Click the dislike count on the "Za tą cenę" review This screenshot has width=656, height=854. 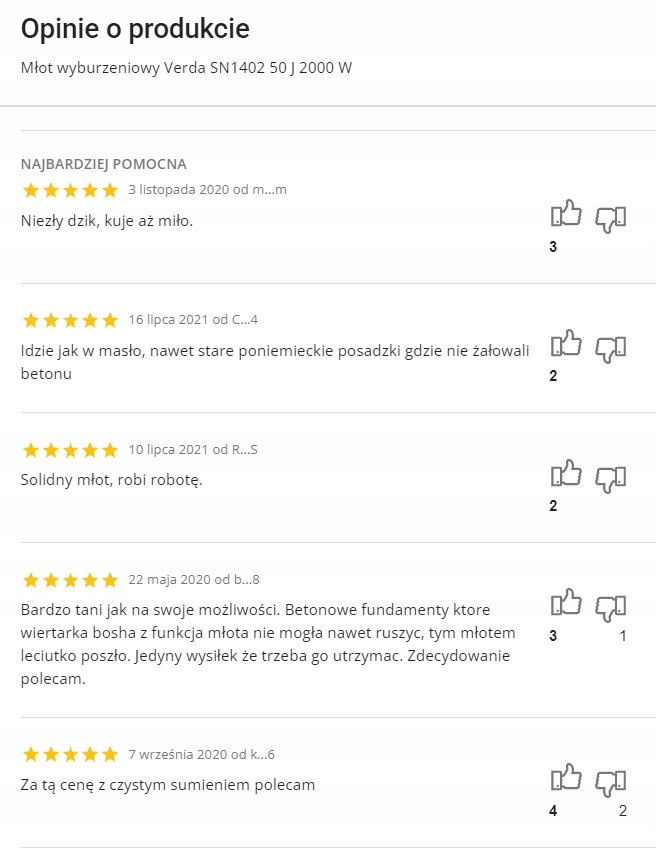point(622,811)
